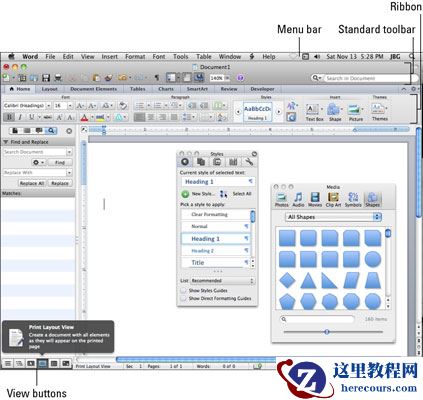Image resolution: width=423 pixels, height=400 pixels.
Task: Click the Media browser thumbnail size slider
Action: point(327,332)
